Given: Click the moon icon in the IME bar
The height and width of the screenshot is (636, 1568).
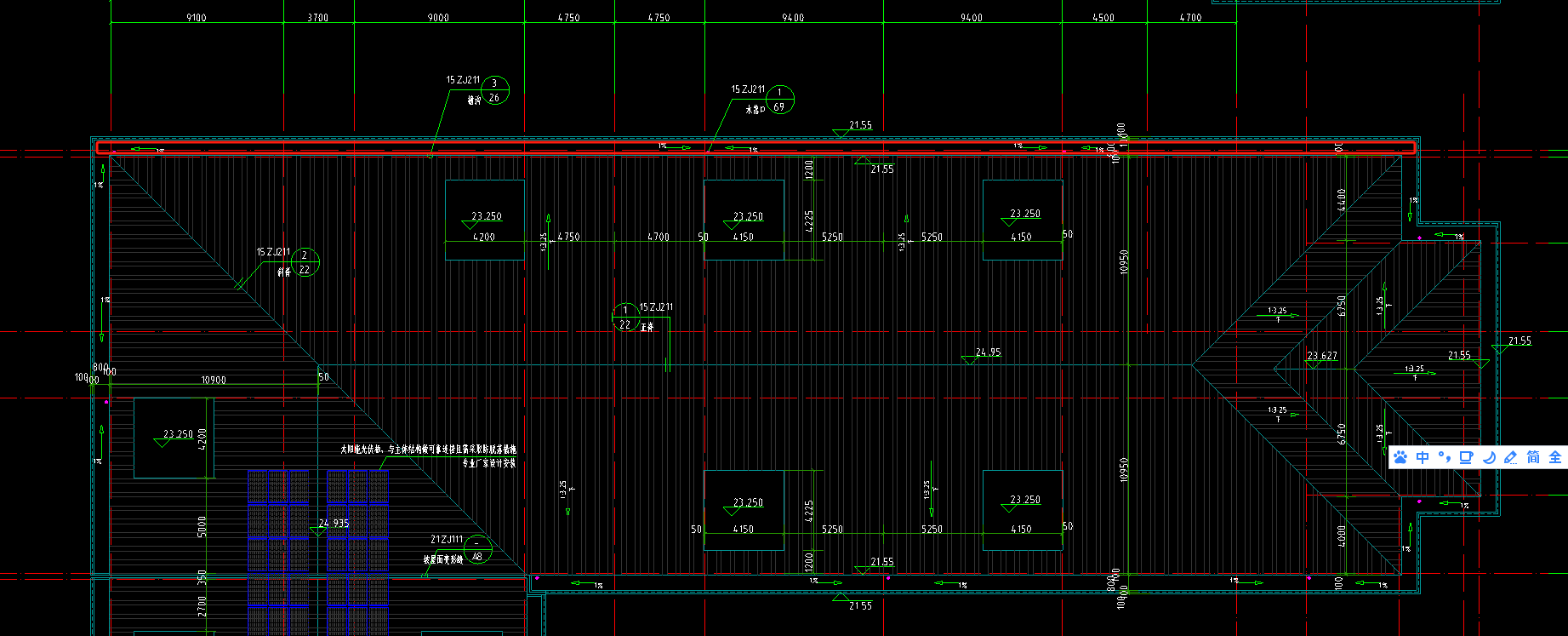Looking at the screenshot, I should click(1488, 457).
